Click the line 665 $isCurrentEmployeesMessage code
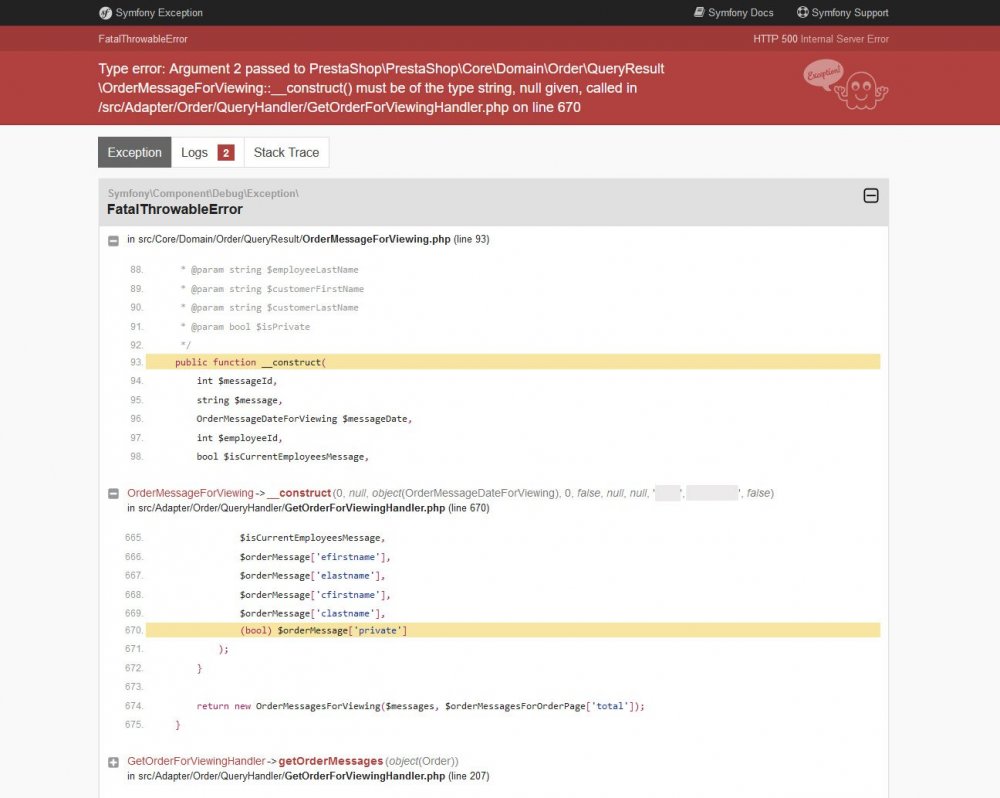 [312, 538]
